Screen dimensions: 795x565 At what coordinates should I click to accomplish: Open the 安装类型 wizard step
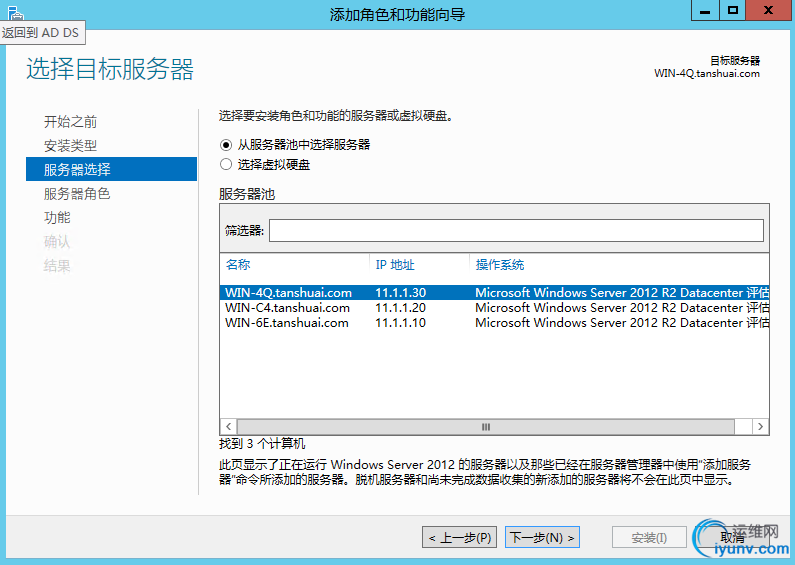(x=70, y=146)
